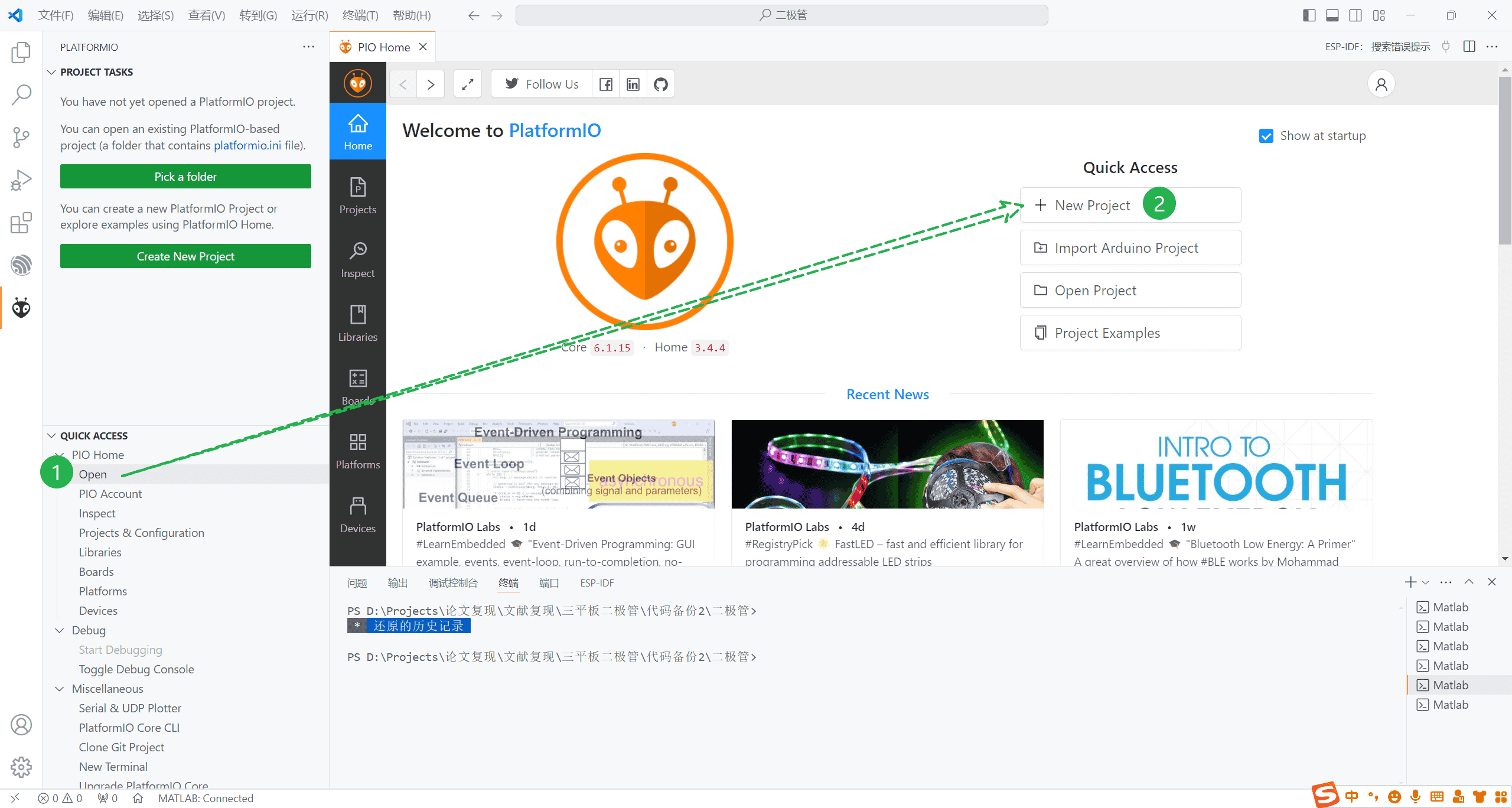Click the Import Arduino Project button
This screenshot has width=1512, height=808.
click(1130, 248)
